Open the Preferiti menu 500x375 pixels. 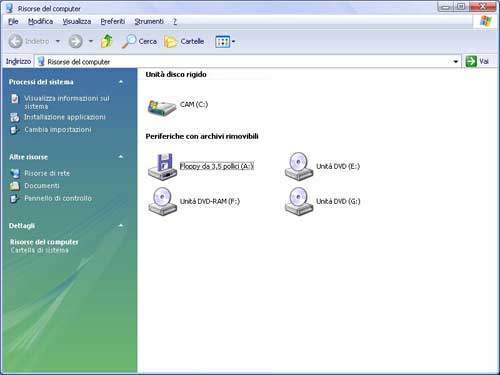pyautogui.click(x=113, y=22)
